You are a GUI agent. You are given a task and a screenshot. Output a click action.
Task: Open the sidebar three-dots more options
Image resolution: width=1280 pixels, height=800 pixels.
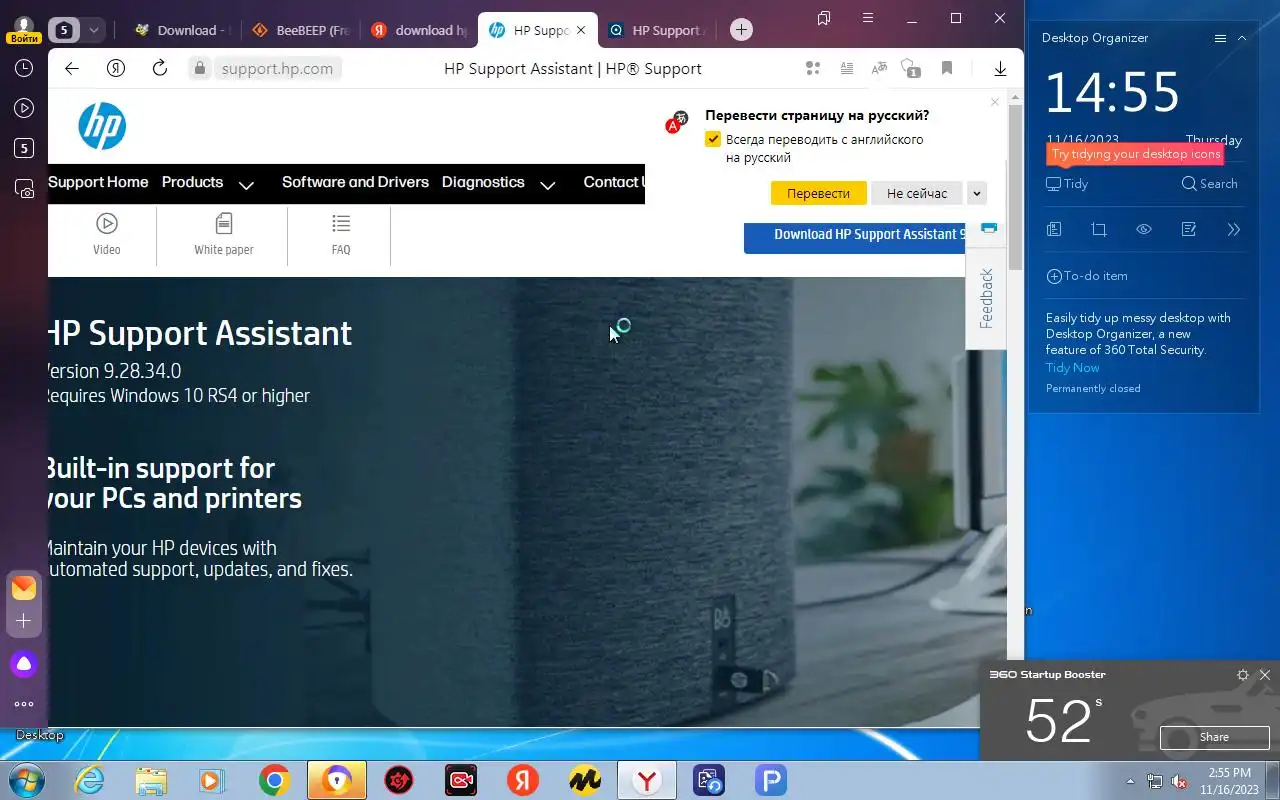pos(24,705)
